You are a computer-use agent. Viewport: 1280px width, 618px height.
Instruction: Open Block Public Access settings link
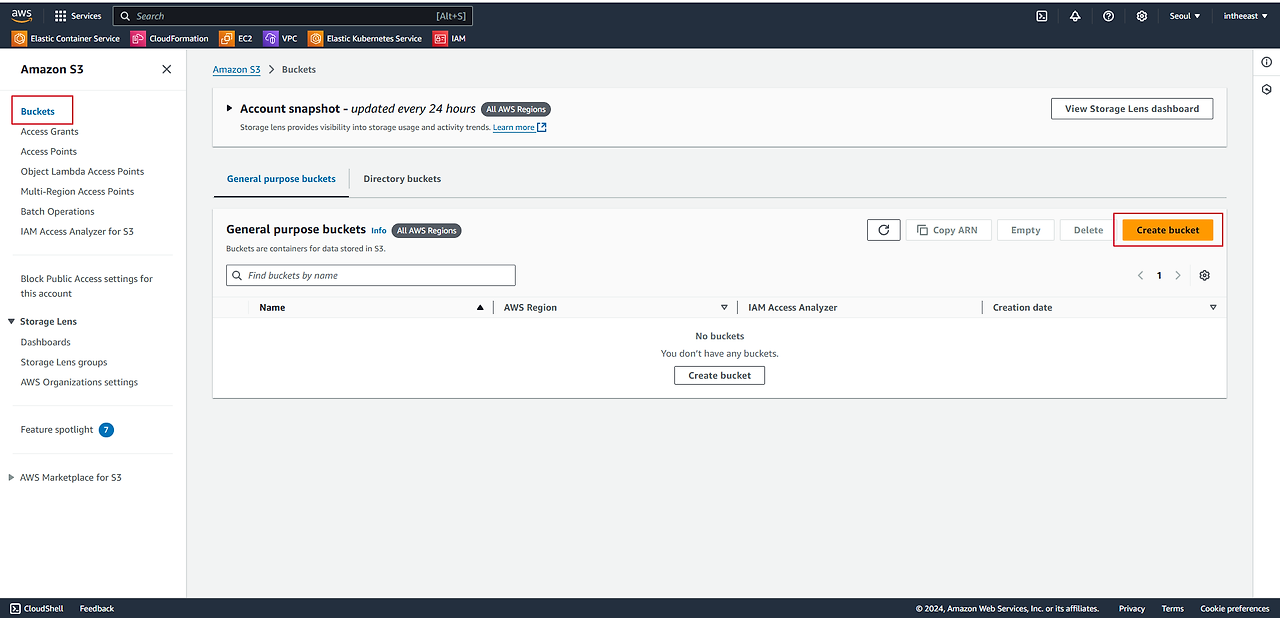tap(87, 286)
